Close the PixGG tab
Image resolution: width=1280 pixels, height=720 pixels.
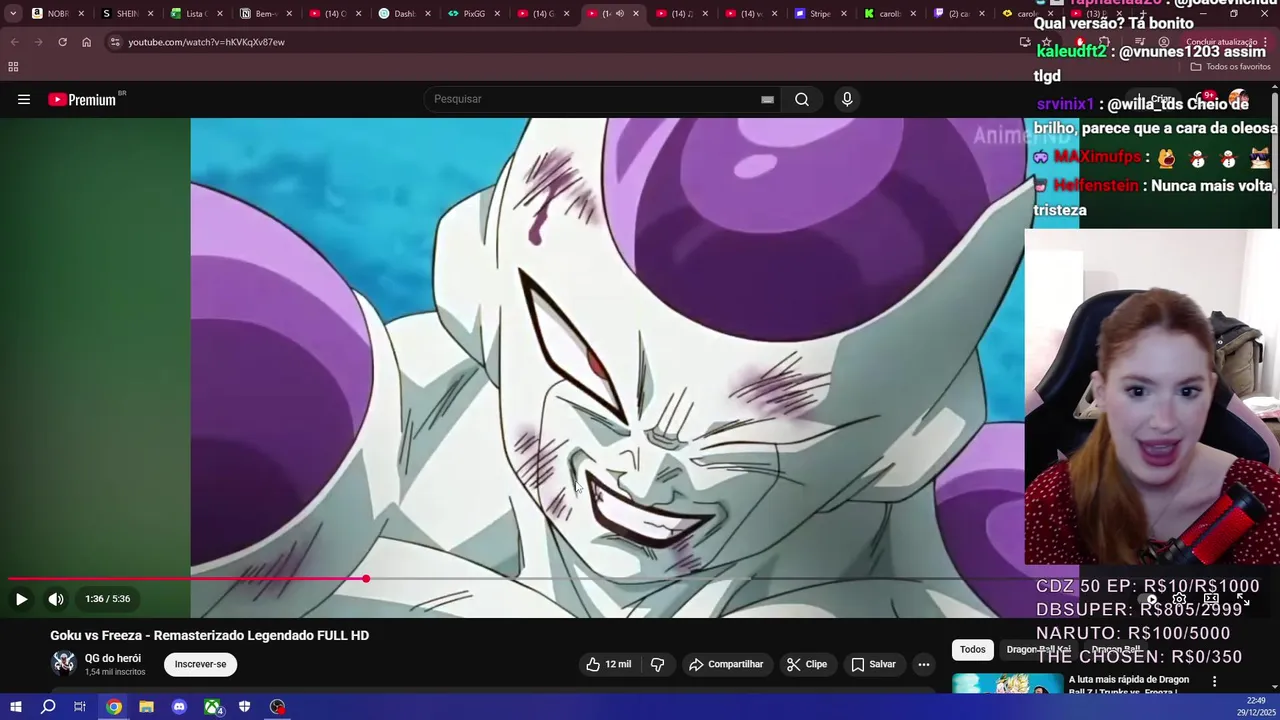coord(497,14)
